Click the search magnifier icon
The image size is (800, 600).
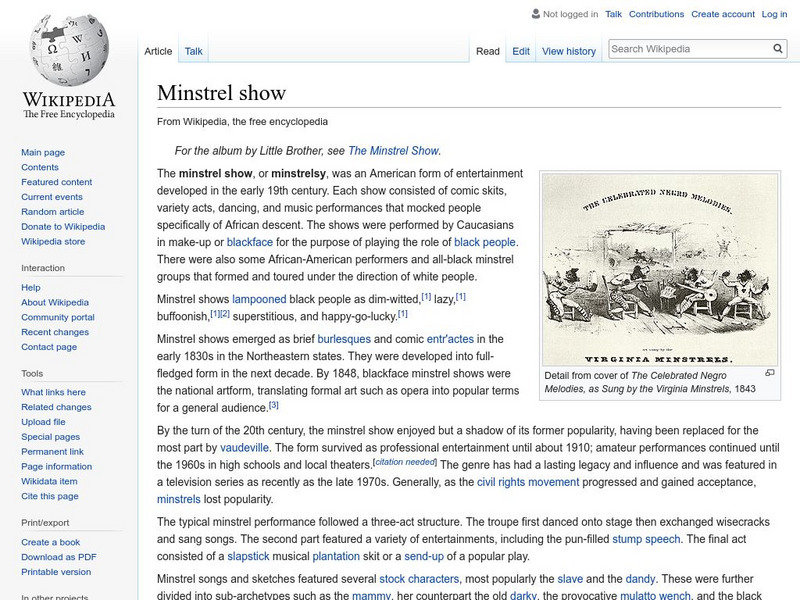[x=778, y=49]
